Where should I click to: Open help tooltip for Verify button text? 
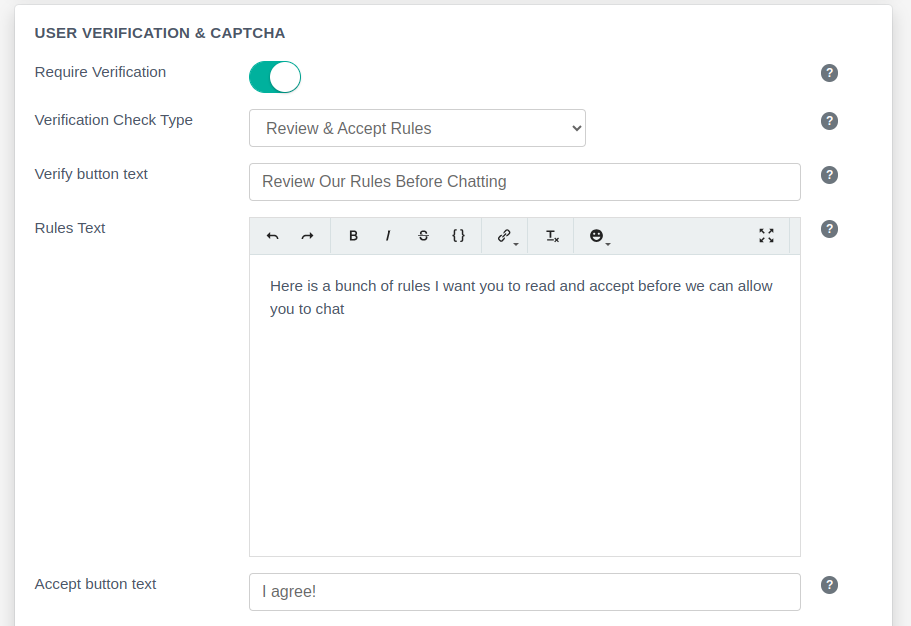click(x=829, y=175)
